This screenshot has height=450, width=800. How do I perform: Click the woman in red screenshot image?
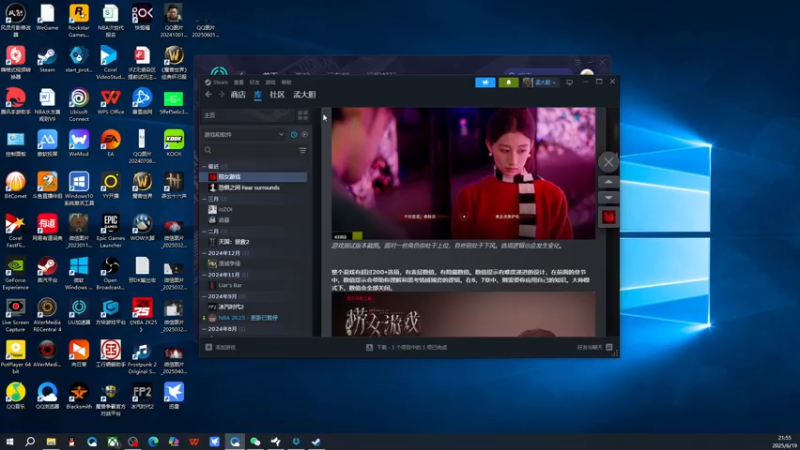click(463, 173)
